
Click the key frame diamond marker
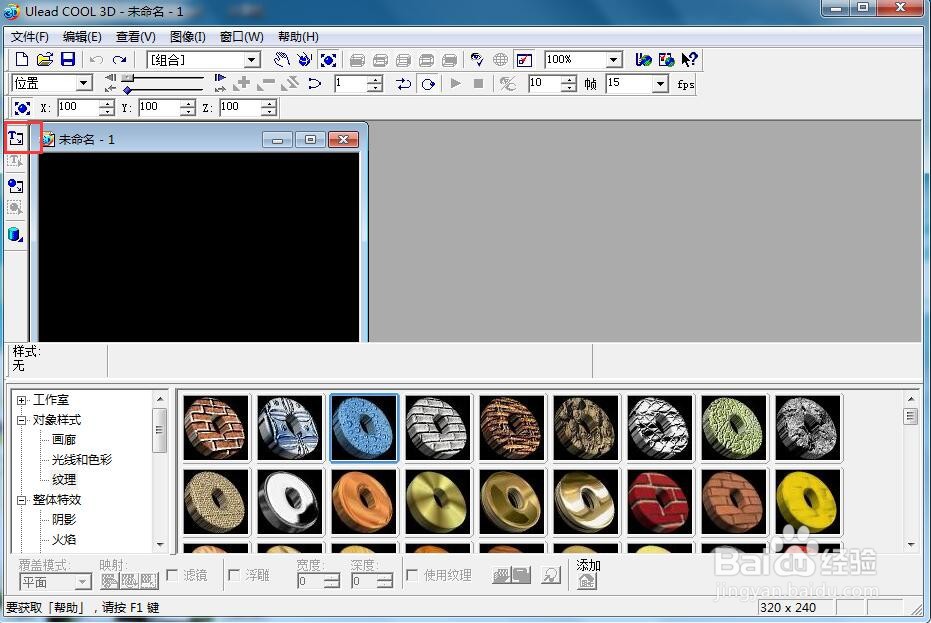[x=127, y=90]
